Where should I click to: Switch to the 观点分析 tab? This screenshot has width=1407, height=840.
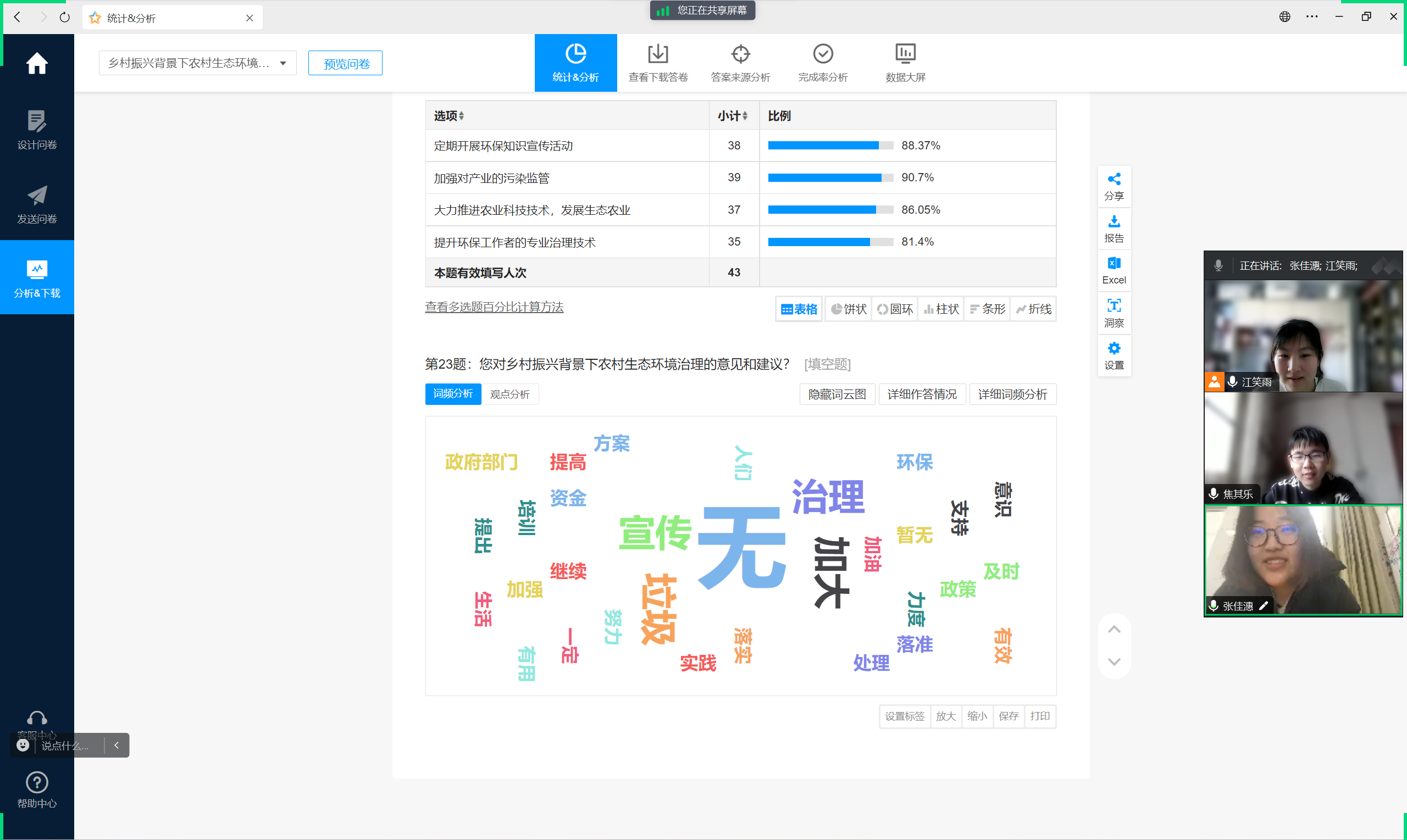pyautogui.click(x=509, y=394)
